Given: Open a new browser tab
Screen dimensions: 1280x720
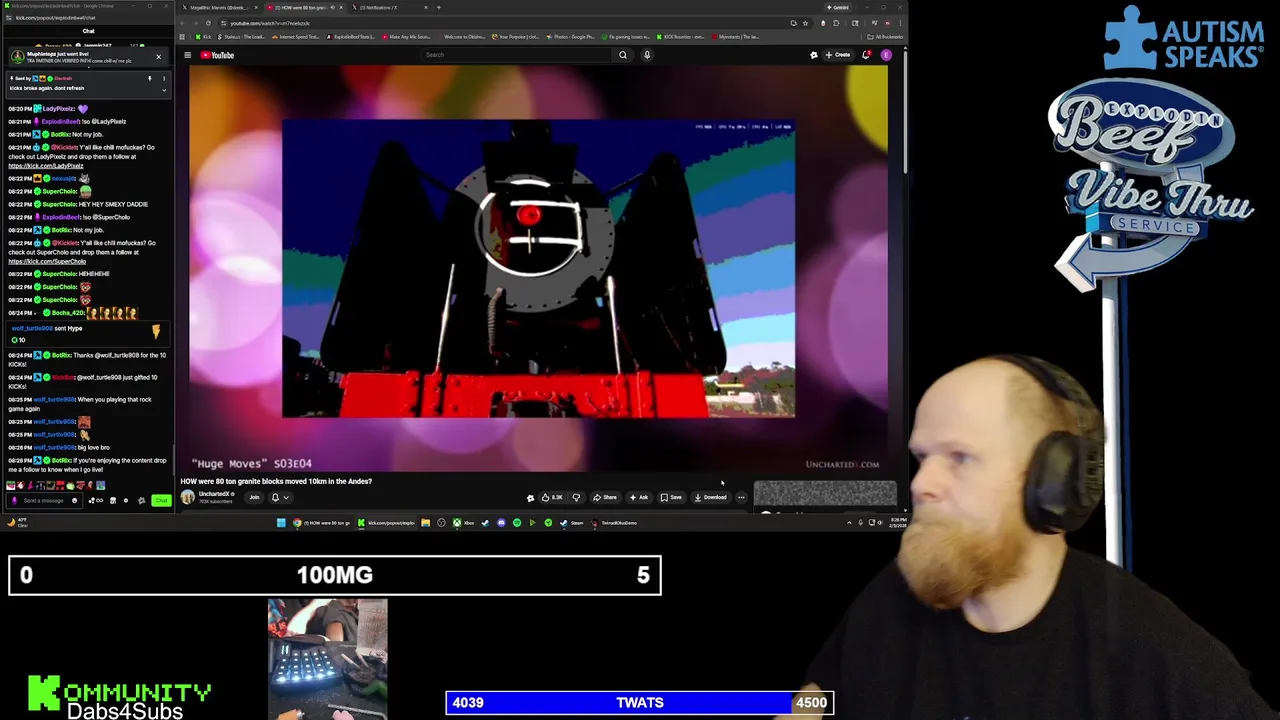Looking at the screenshot, I should coord(439,7).
